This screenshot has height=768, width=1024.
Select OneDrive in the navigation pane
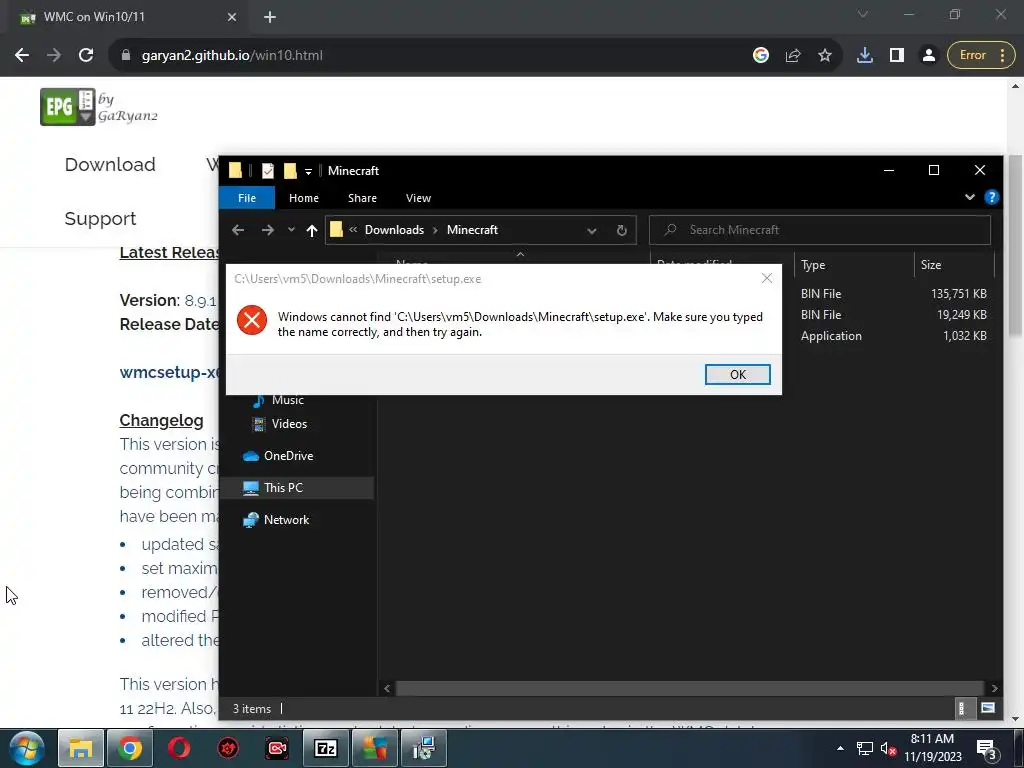click(288, 456)
